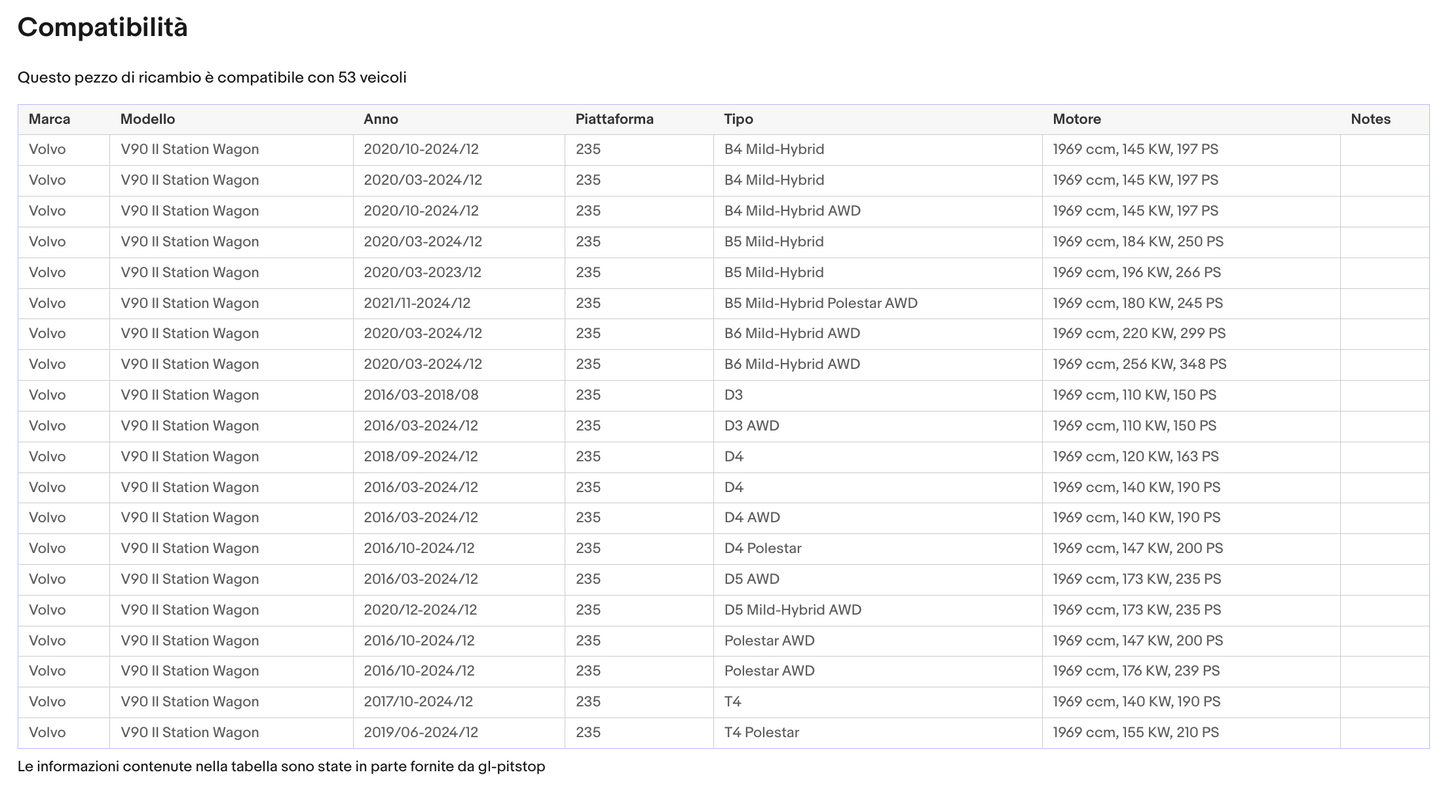
Task: Click the 184 KW, 250 PS engine cell
Action: click(x=1138, y=242)
